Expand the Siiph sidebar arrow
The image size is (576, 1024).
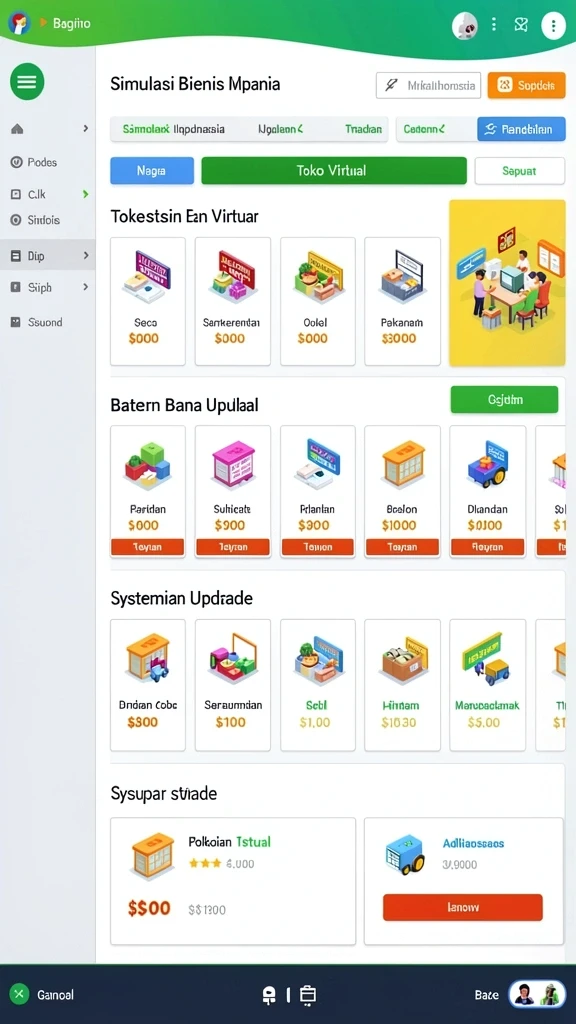click(x=86, y=287)
